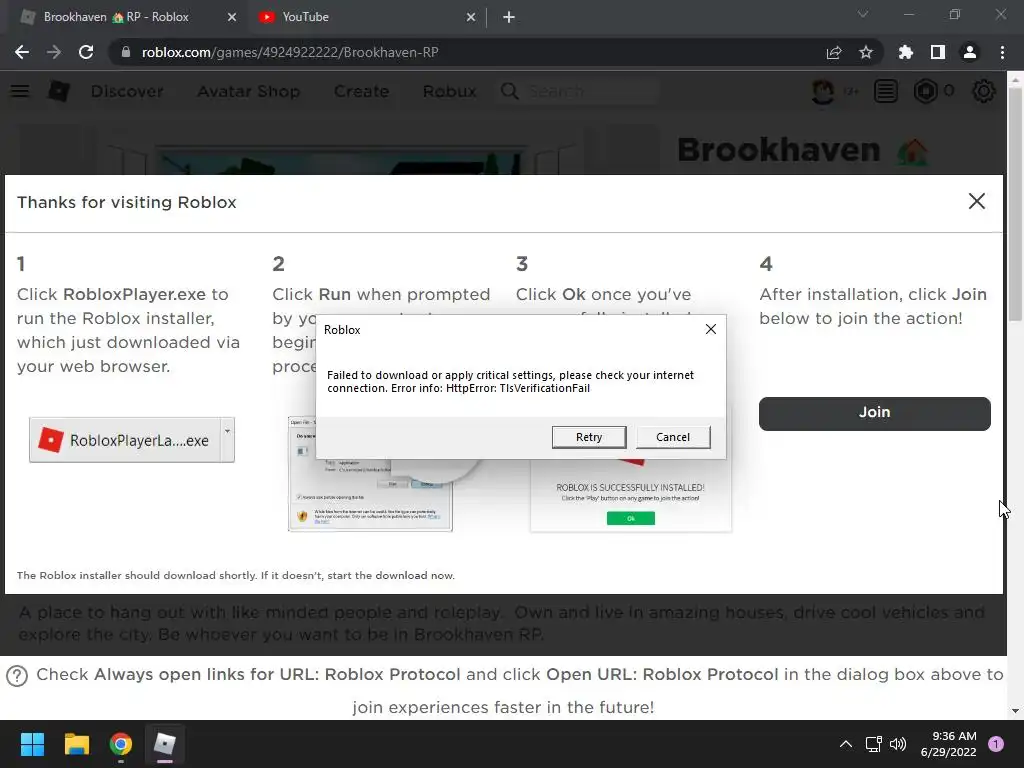This screenshot has height=768, width=1024.
Task: Open the Chrome three-dot menu
Action: pos(1002,52)
